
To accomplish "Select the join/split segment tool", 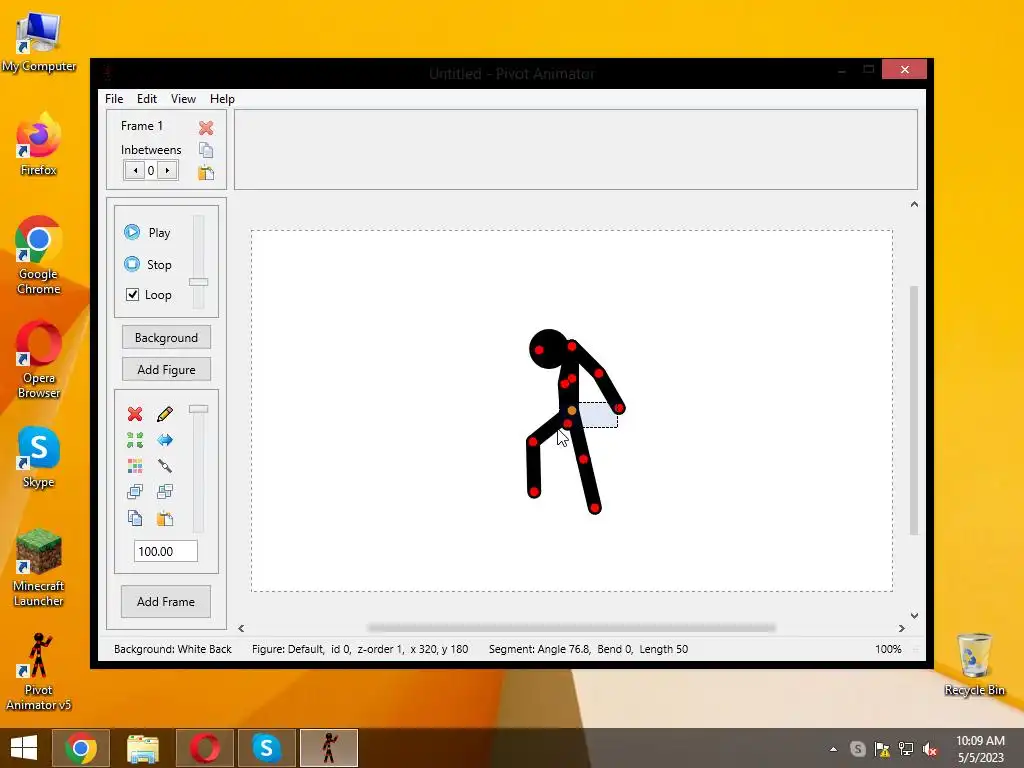I will coord(165,466).
